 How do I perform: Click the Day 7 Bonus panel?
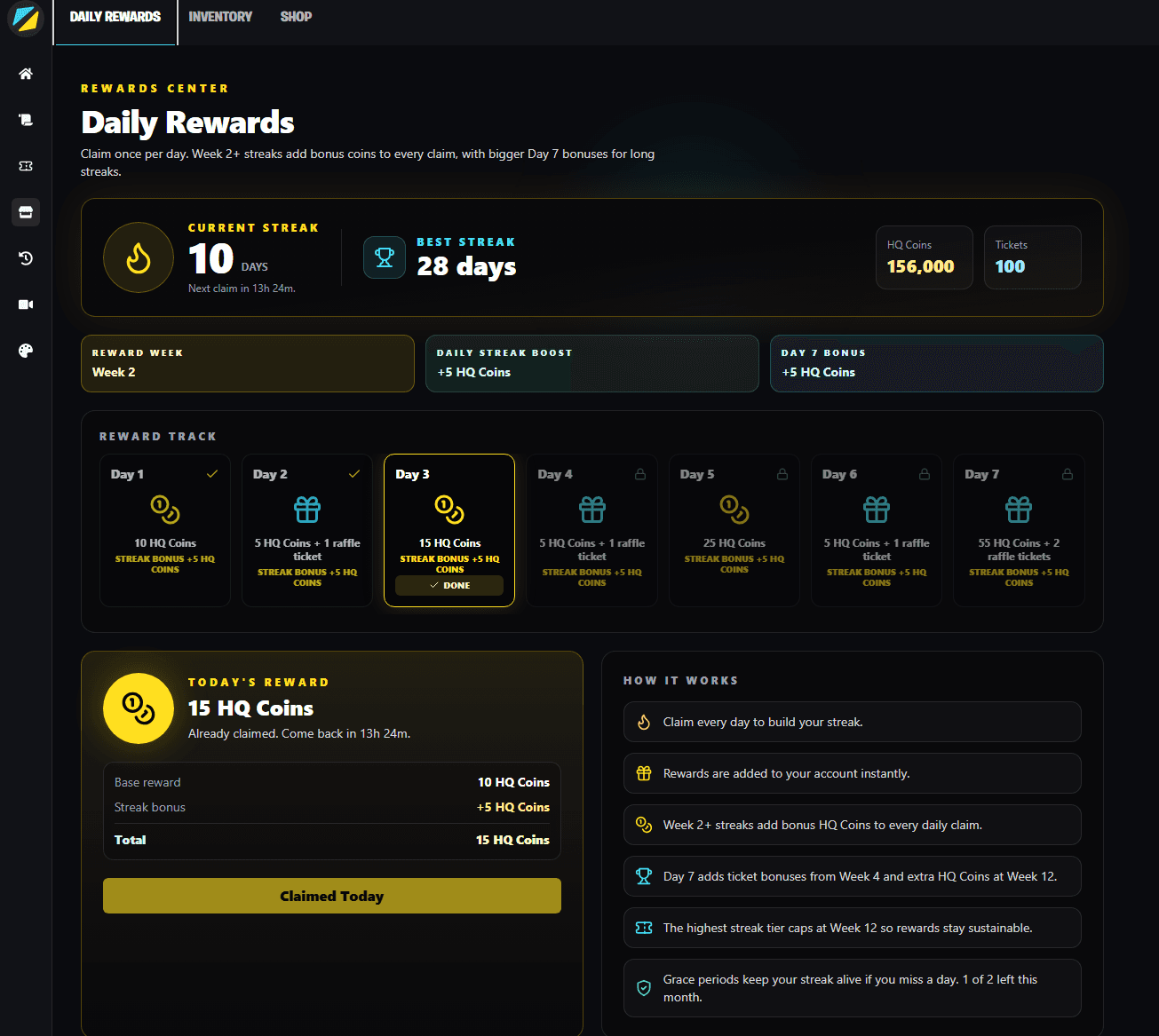[x=937, y=363]
